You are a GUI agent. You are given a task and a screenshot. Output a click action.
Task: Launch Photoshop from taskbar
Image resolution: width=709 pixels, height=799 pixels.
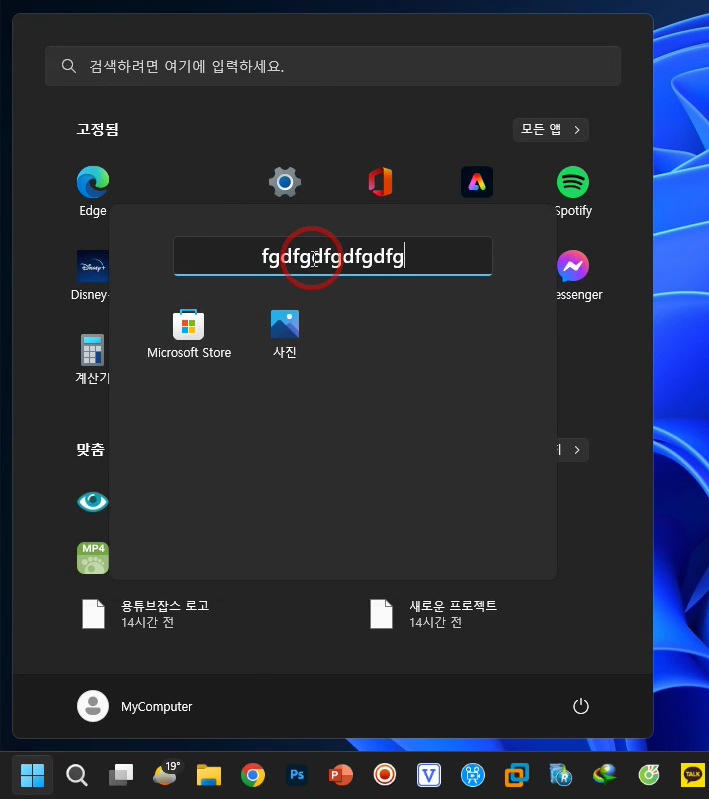tap(297, 775)
